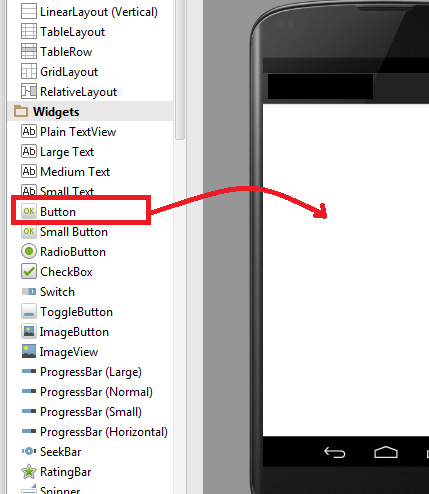
Task: Click the white layout canvas area
Action: 346,270
